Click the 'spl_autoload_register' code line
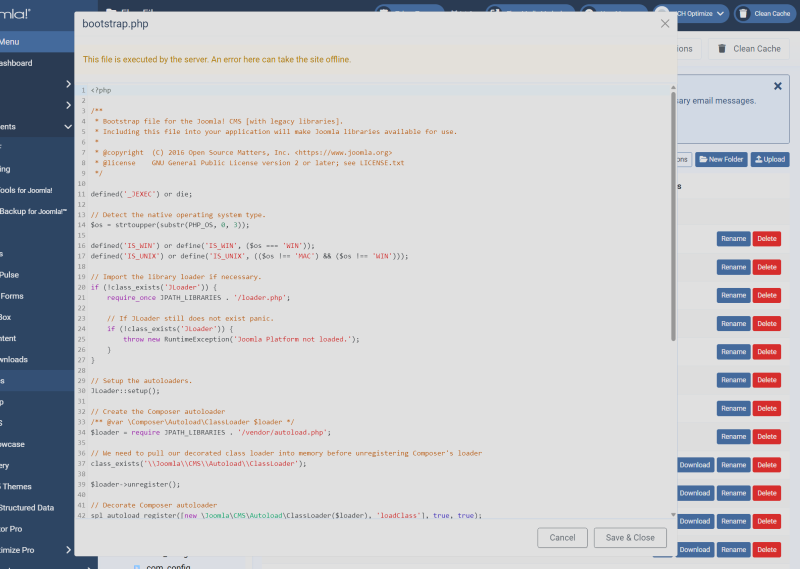 tap(286, 515)
